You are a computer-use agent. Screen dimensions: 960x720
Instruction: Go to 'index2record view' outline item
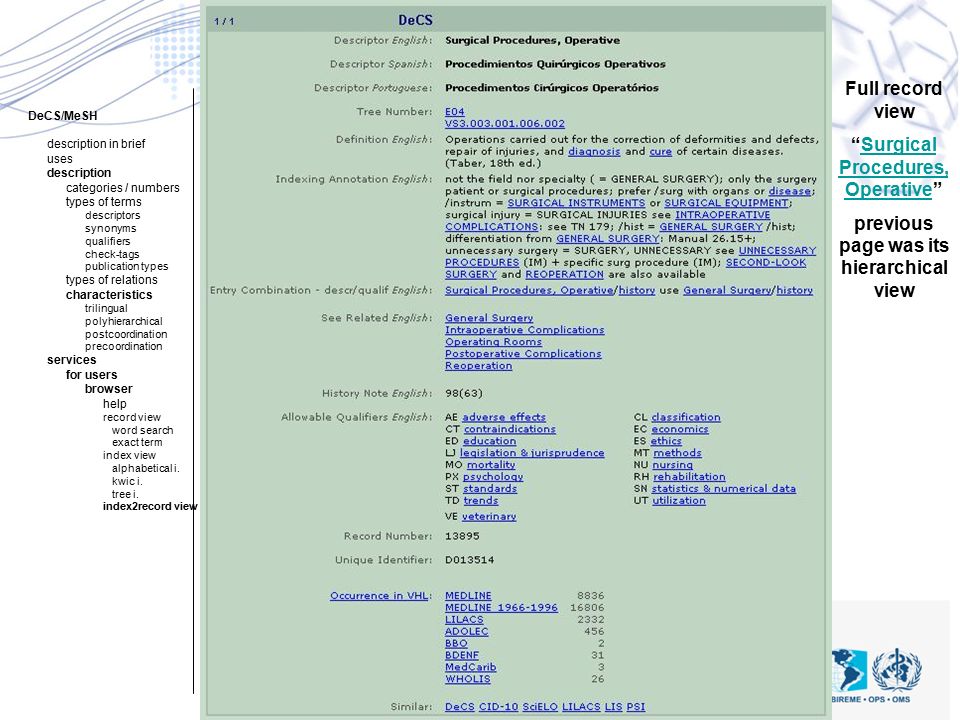coord(150,506)
